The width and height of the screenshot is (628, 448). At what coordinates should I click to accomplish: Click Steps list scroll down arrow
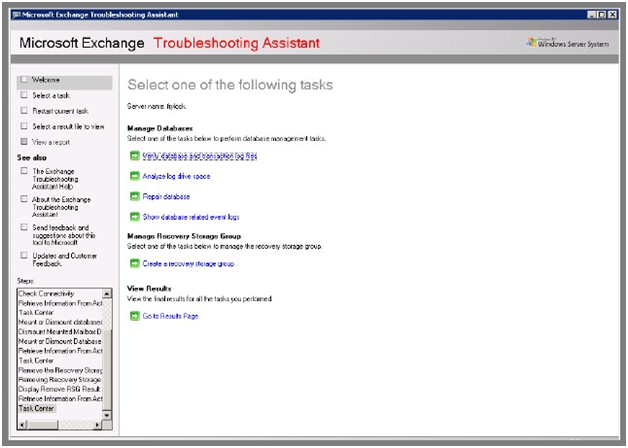(x=107, y=415)
